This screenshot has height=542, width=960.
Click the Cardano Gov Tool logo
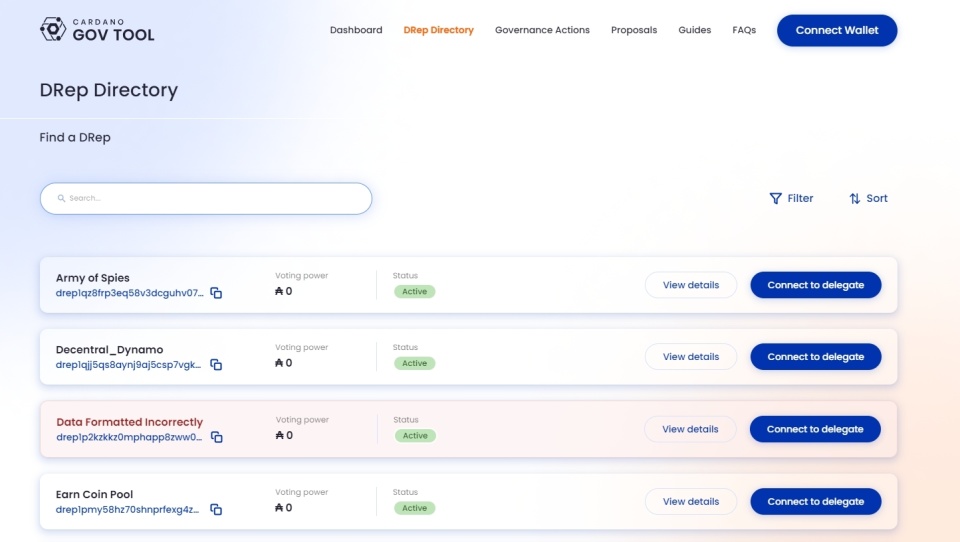97,29
